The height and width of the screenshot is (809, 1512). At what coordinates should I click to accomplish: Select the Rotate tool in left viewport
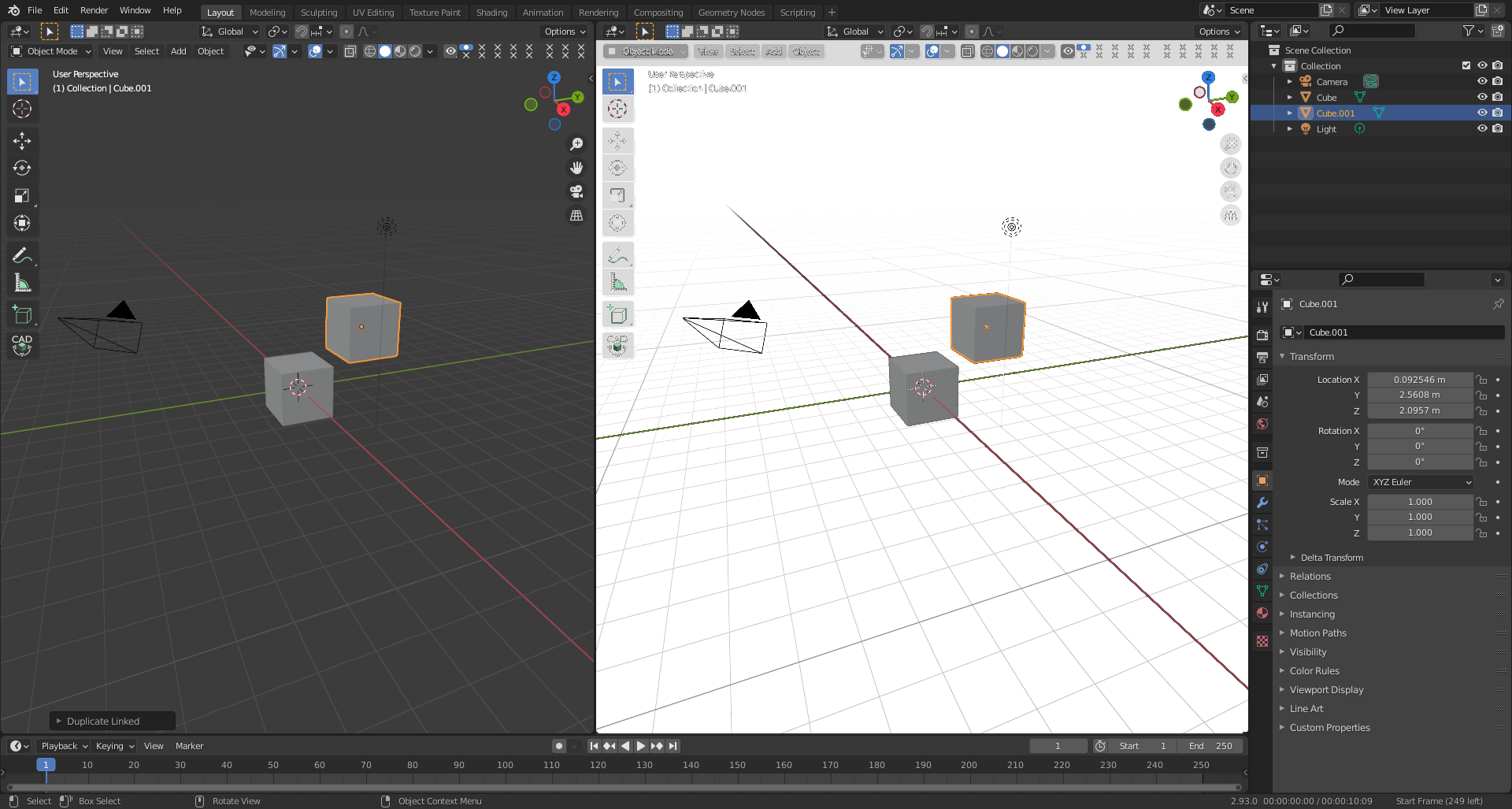tap(22, 168)
